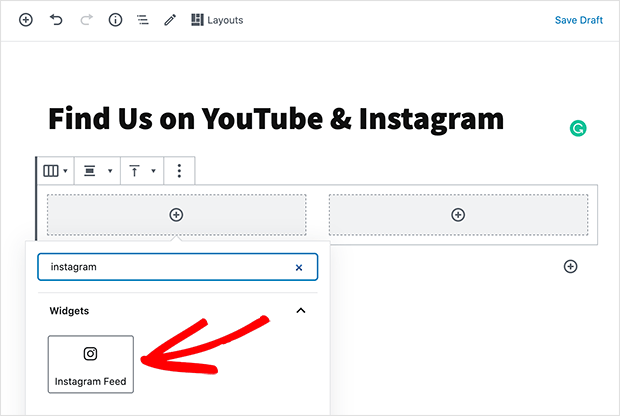
Task: Click the redo arrow icon
Action: pyautogui.click(x=86, y=20)
